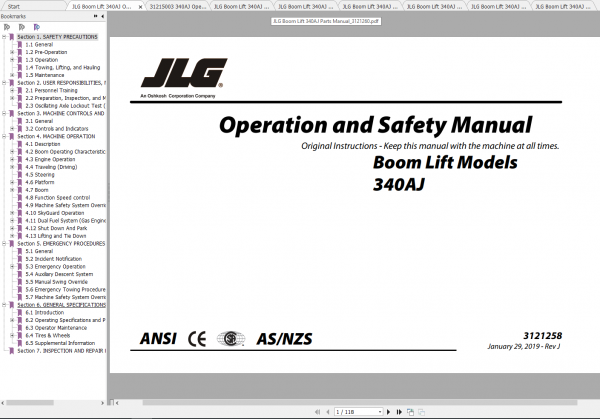The width and height of the screenshot is (600, 419).
Task: Click the right arrow of the Bookmarks panel scrollbar
Action: tap(102, 403)
